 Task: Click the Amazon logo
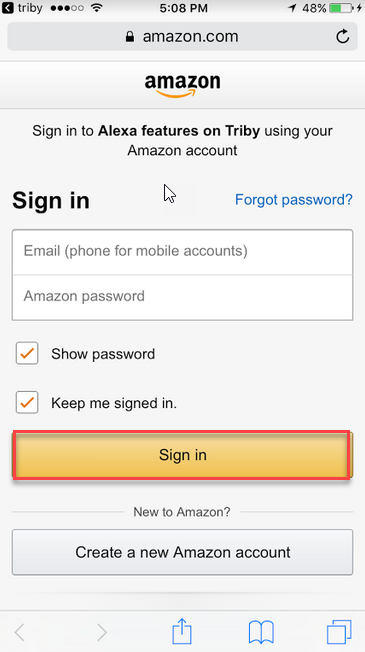[182, 85]
